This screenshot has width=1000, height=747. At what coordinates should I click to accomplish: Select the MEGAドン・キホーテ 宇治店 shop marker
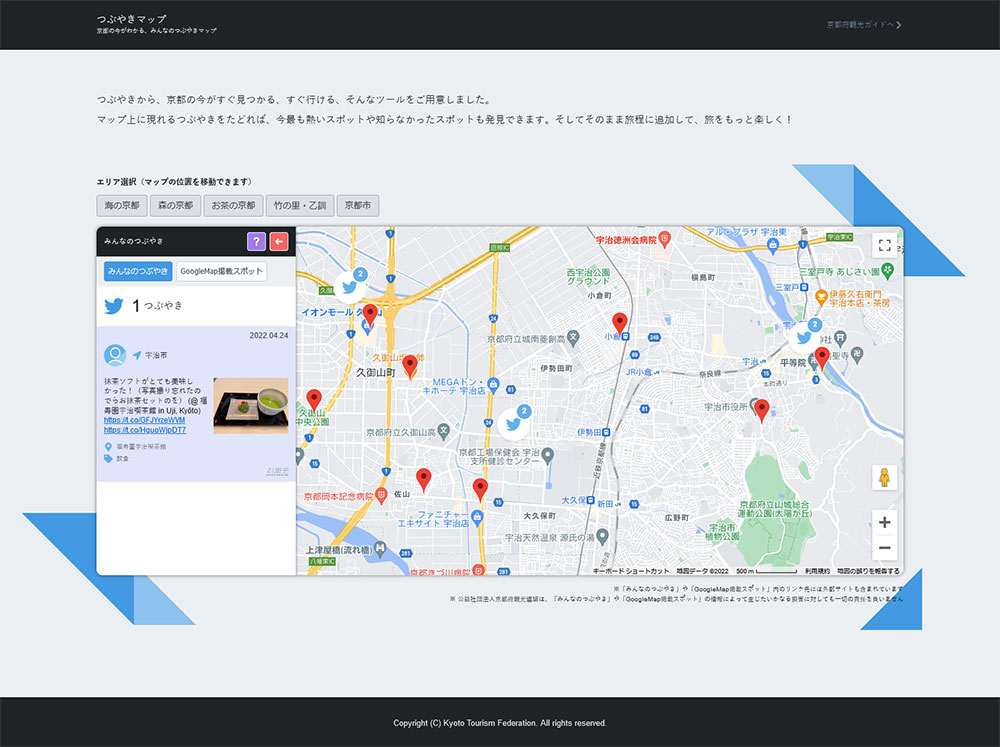click(493, 383)
